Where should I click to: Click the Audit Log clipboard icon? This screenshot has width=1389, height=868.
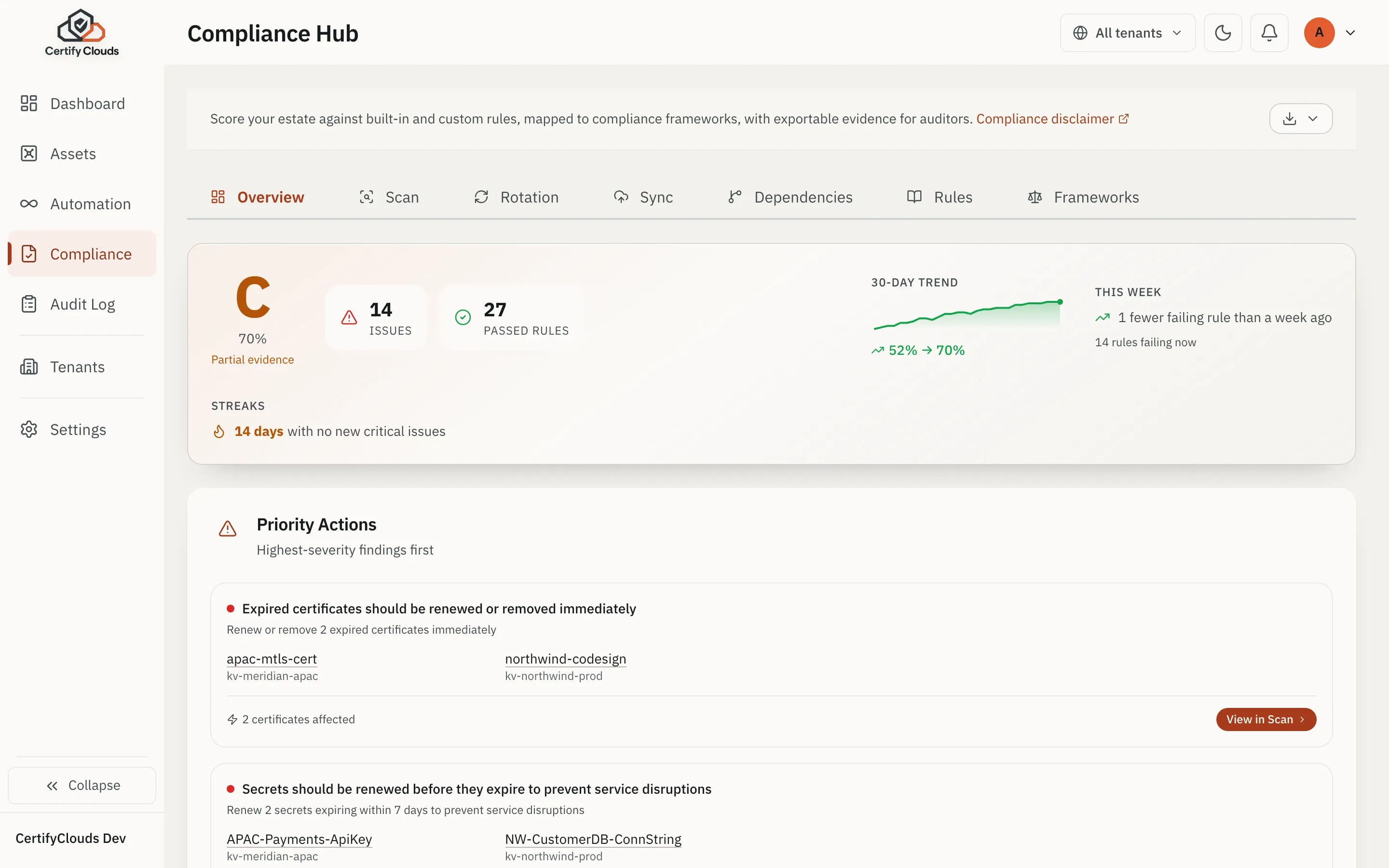pos(29,304)
